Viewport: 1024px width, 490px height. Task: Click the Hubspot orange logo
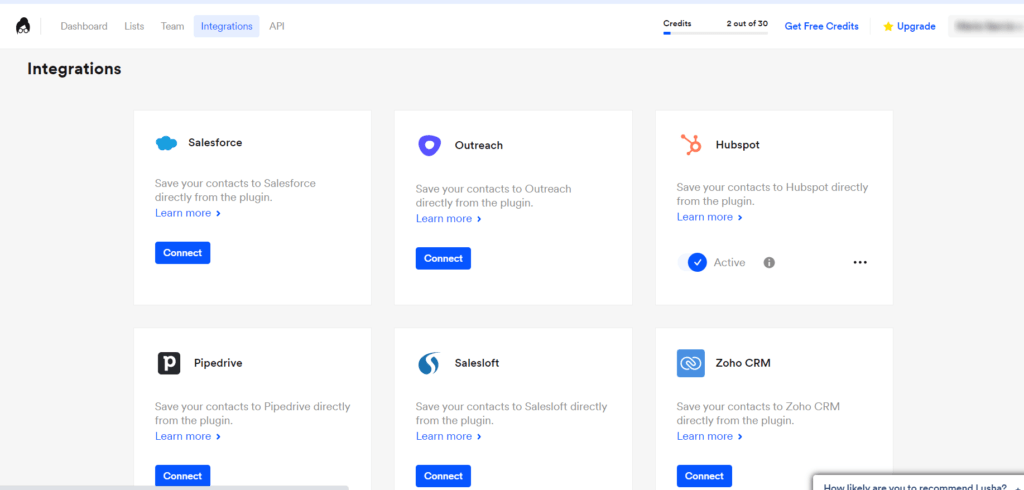(x=690, y=144)
